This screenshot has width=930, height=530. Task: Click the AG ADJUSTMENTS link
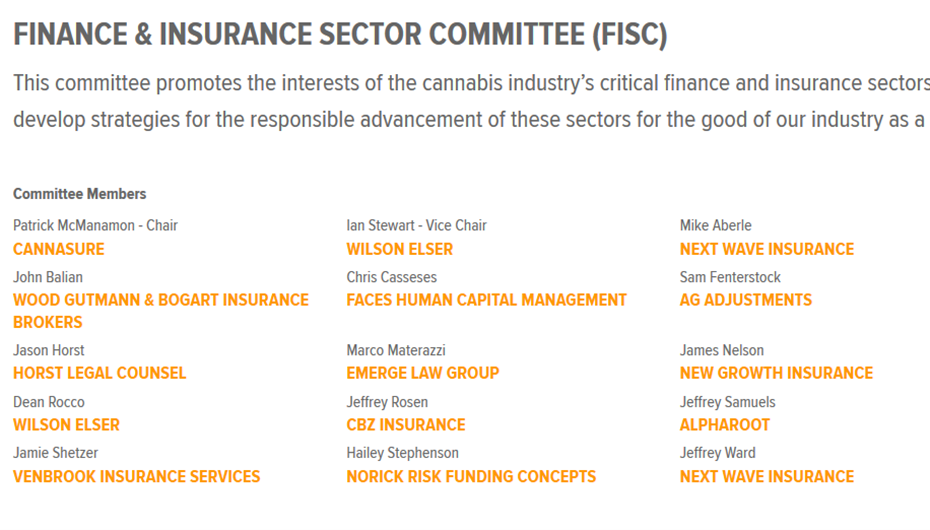click(x=746, y=300)
